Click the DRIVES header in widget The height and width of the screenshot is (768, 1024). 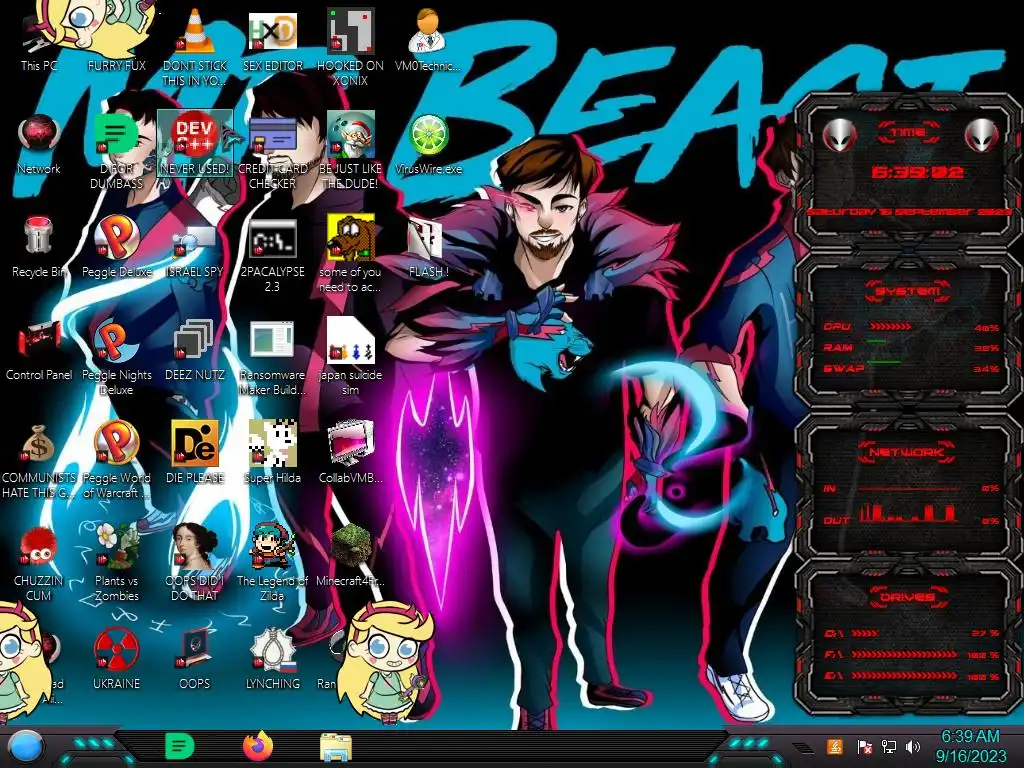[x=908, y=597]
